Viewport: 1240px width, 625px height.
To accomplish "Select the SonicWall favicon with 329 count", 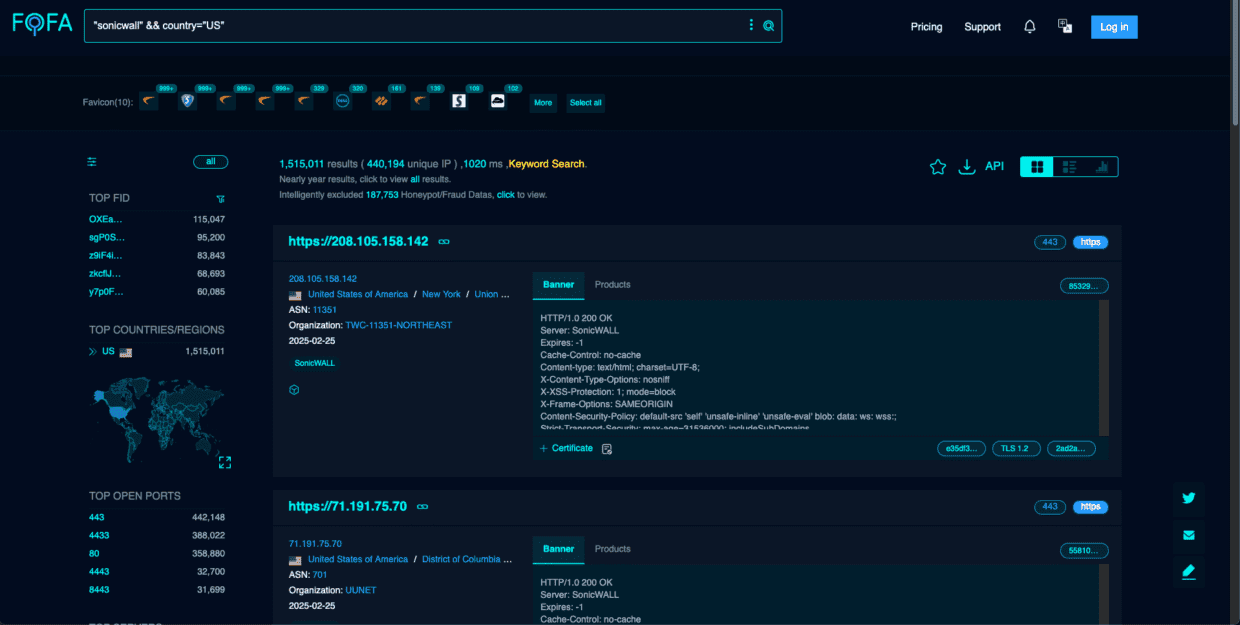I will (304, 101).
